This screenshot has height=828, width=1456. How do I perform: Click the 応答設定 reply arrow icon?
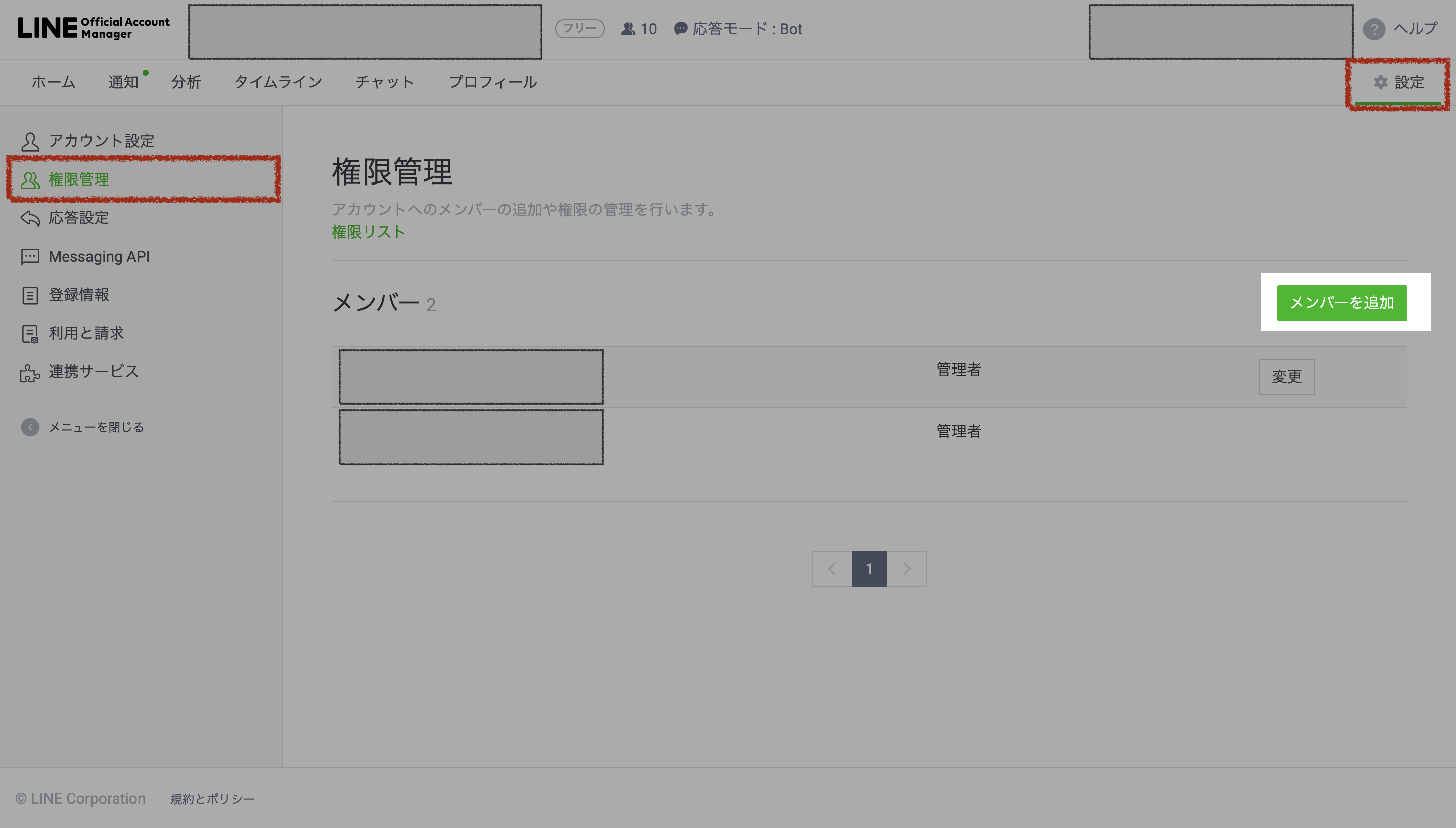[x=29, y=218]
